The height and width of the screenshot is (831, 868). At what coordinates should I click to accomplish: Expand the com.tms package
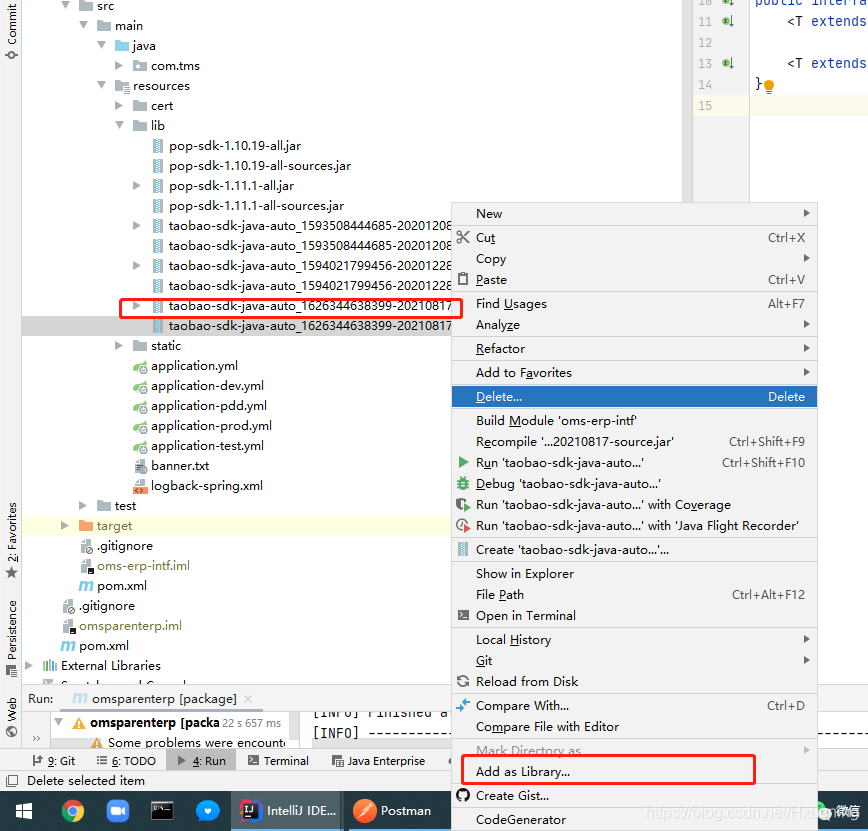click(x=119, y=65)
